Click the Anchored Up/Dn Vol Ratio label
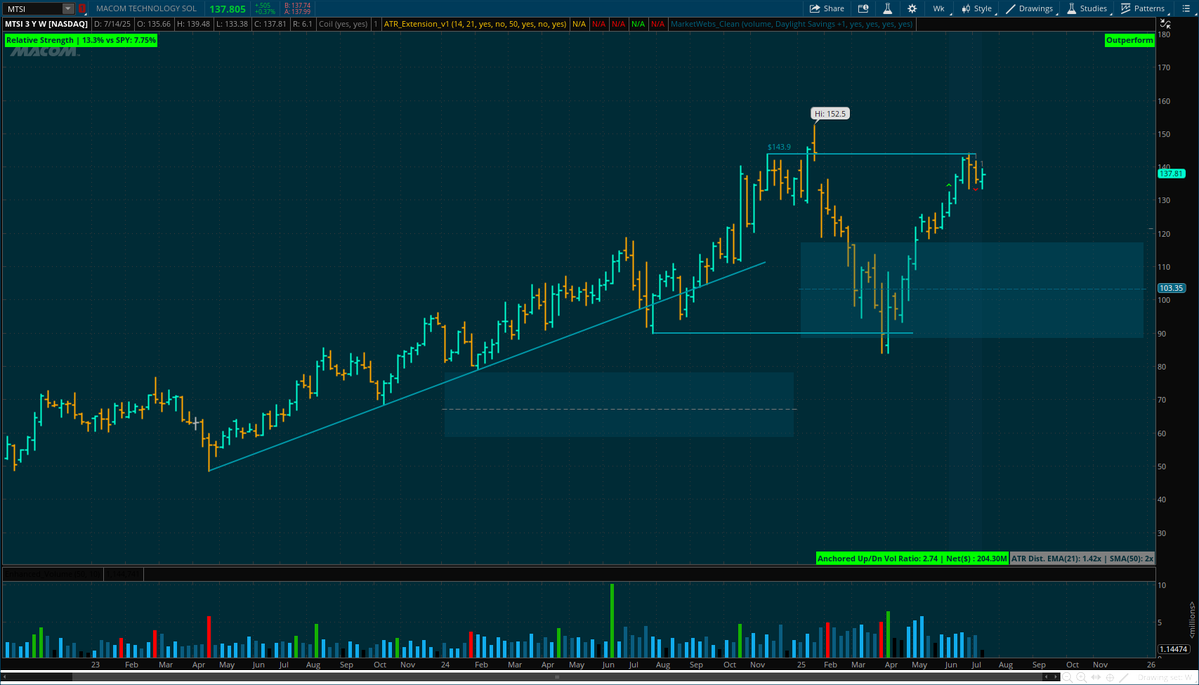1199x685 pixels. [x=912, y=559]
